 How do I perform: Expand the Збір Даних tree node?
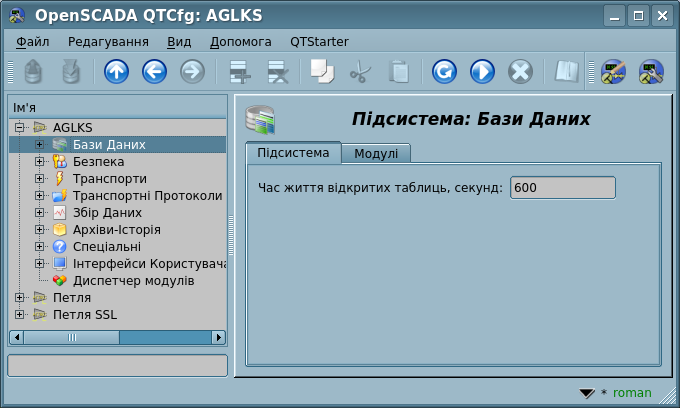click(x=39, y=212)
